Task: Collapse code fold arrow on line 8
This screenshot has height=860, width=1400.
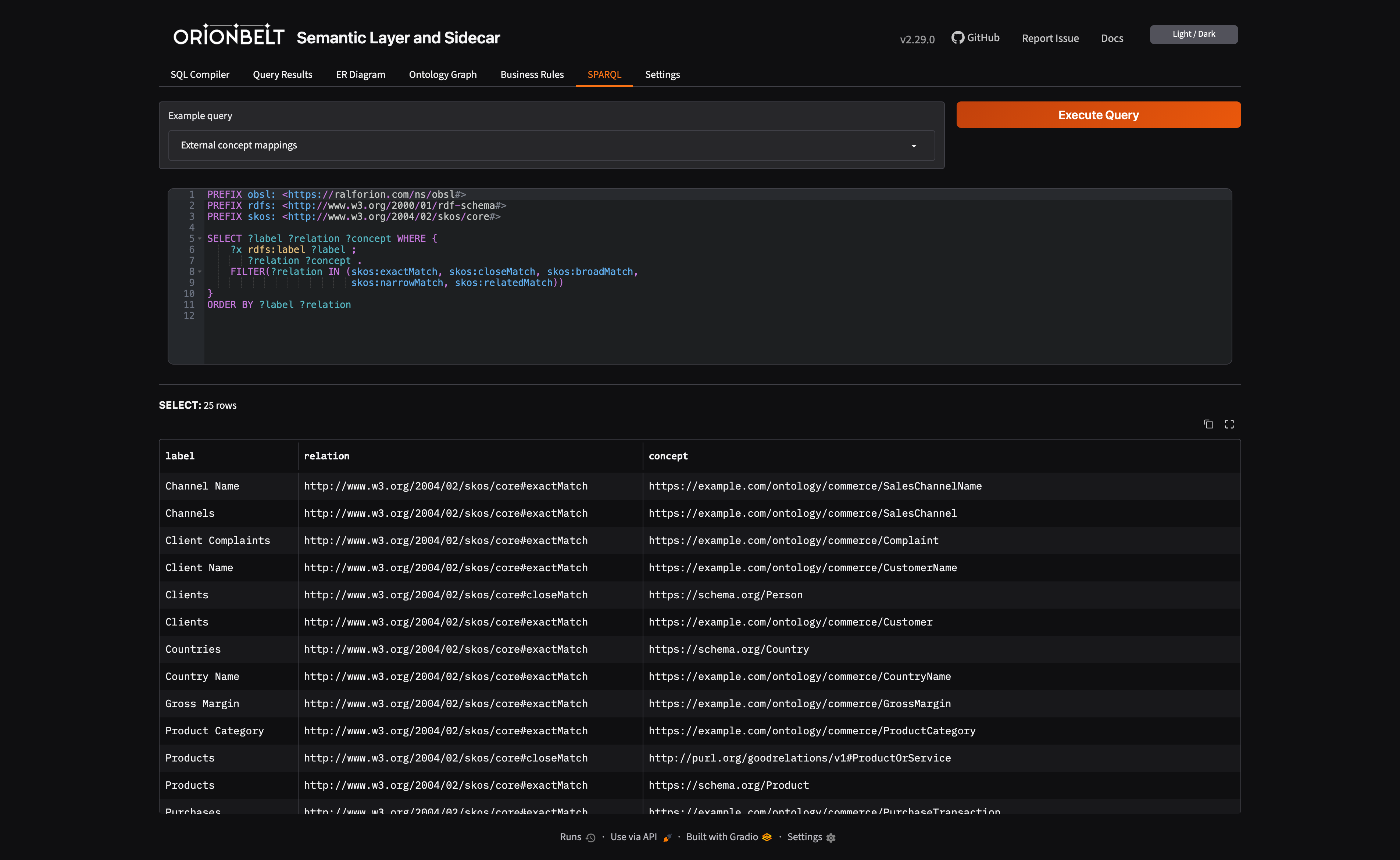Action: coord(200,272)
